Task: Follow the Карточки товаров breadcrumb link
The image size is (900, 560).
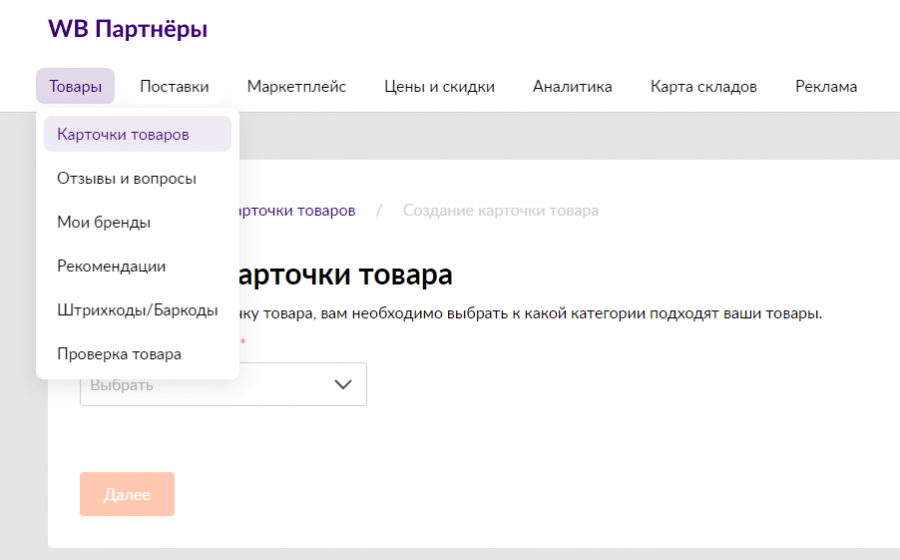Action: click(x=297, y=211)
